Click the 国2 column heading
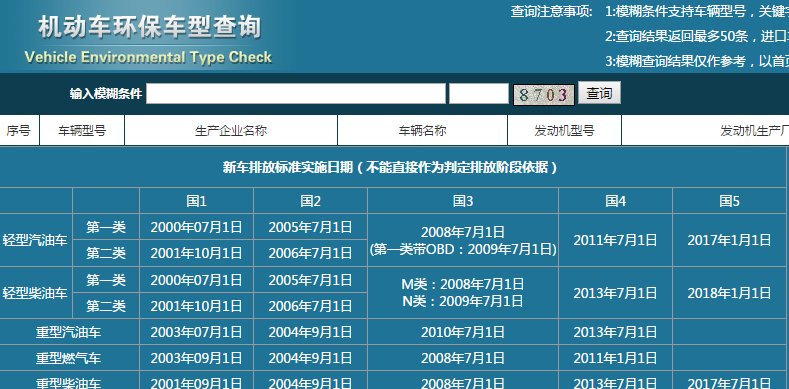Screen dimensions: 789x389 coord(310,201)
